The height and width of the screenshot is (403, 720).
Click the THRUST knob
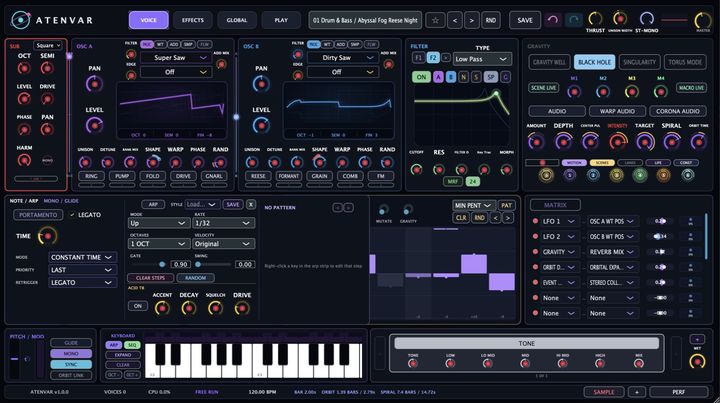pos(595,19)
